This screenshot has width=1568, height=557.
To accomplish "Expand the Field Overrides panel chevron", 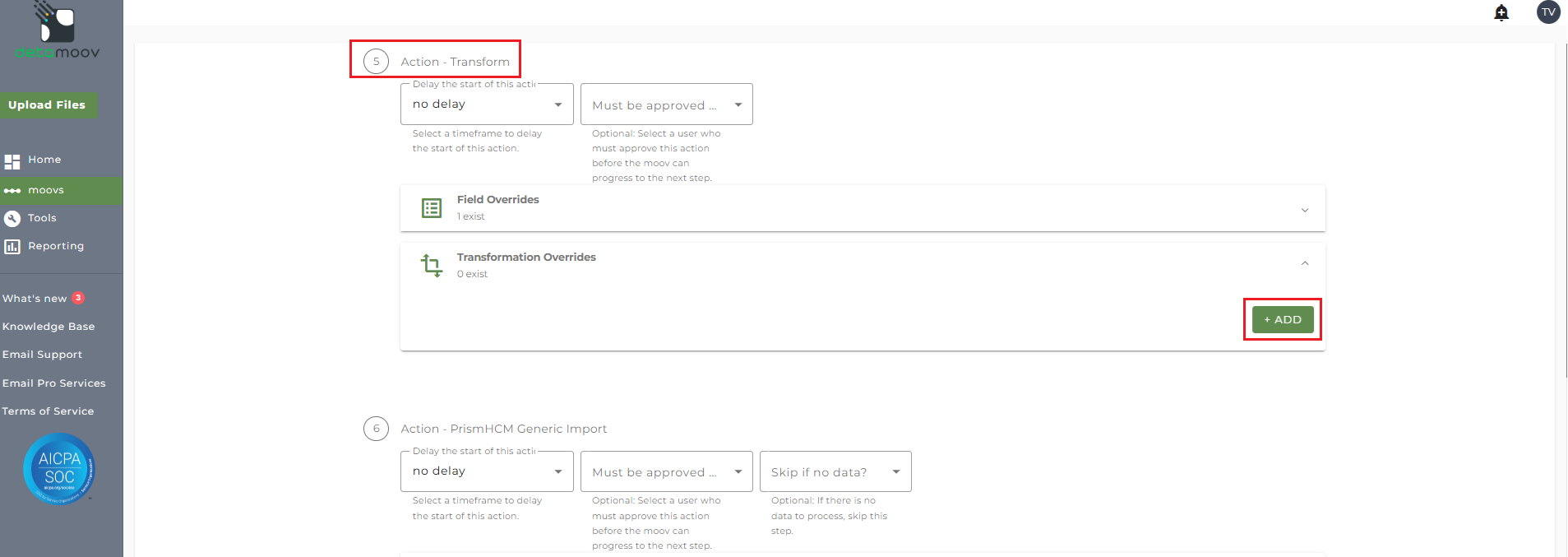I will click(x=1305, y=211).
